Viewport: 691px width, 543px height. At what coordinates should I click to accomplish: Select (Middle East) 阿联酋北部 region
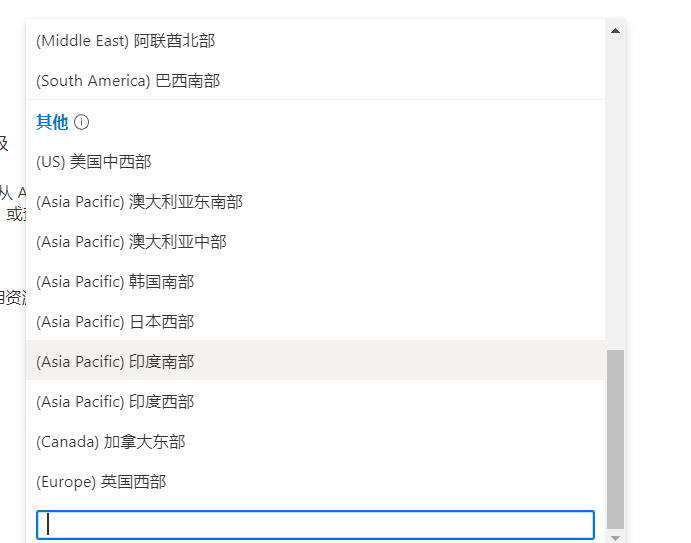pos(125,41)
